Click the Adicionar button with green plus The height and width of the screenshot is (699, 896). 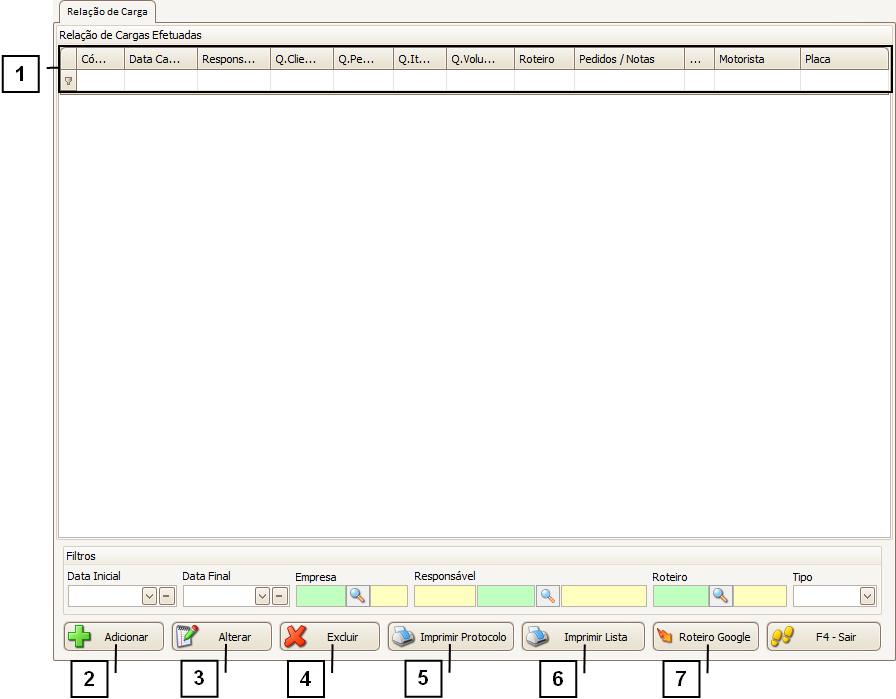[x=114, y=637]
